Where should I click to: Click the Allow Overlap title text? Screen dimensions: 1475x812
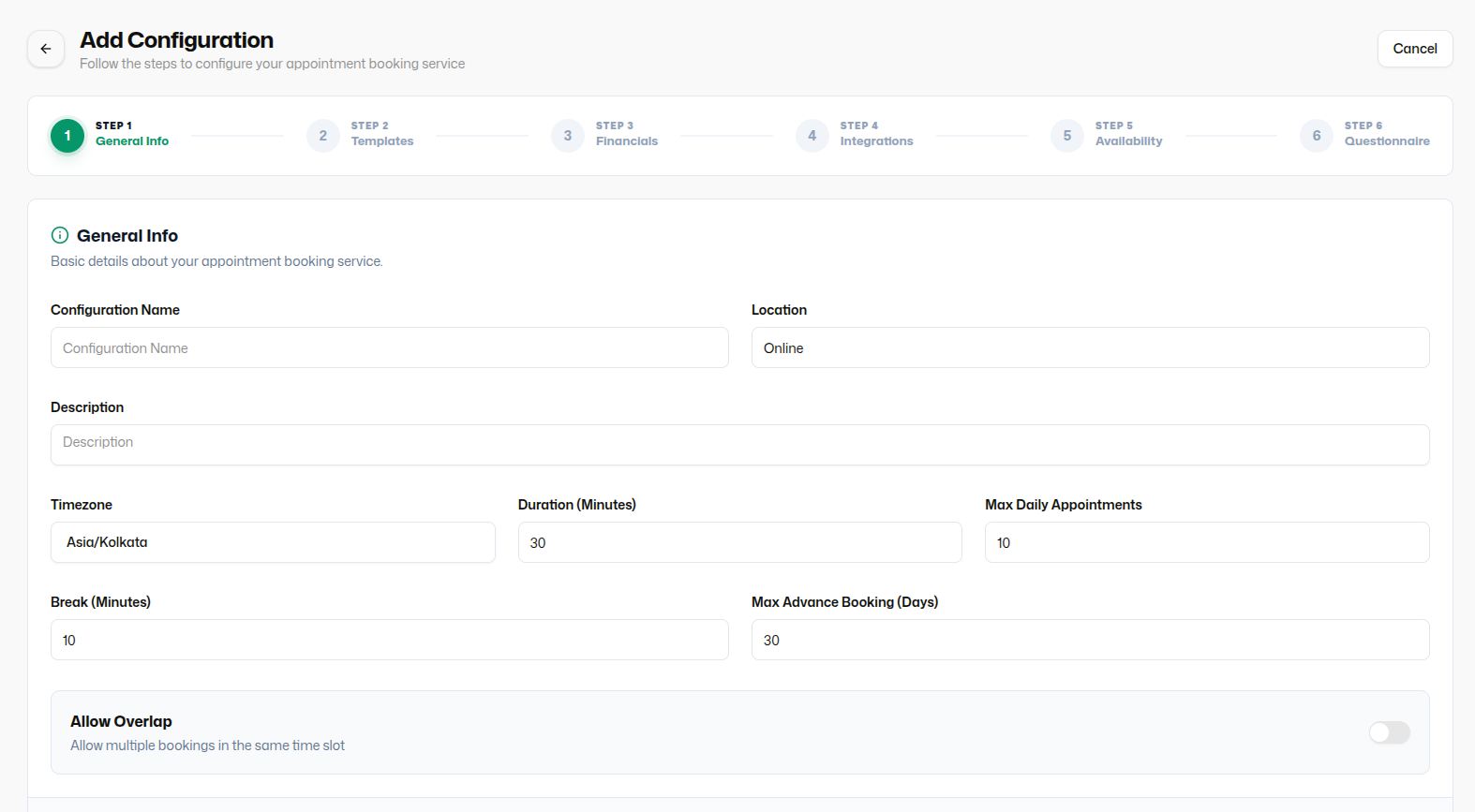tap(121, 721)
